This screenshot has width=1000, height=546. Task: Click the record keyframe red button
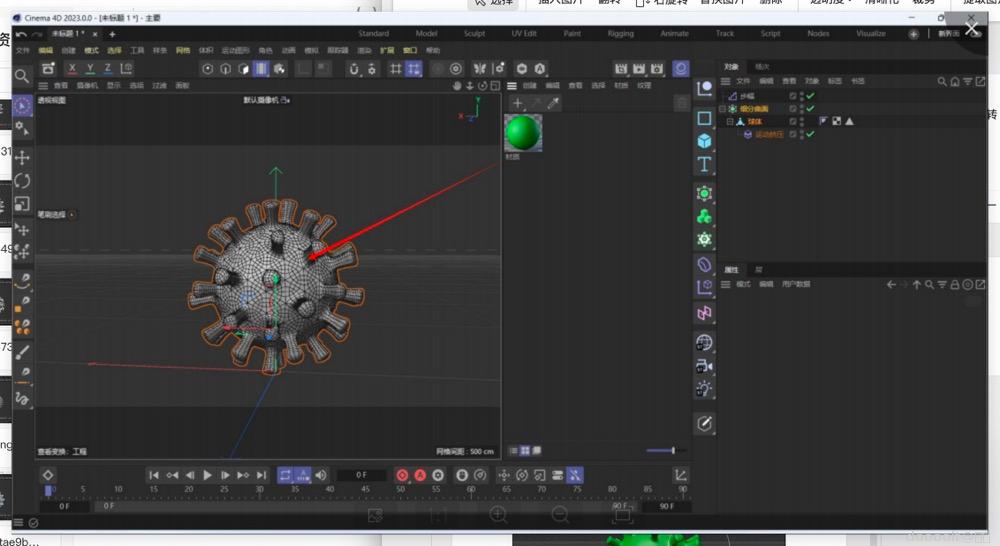click(x=403, y=475)
